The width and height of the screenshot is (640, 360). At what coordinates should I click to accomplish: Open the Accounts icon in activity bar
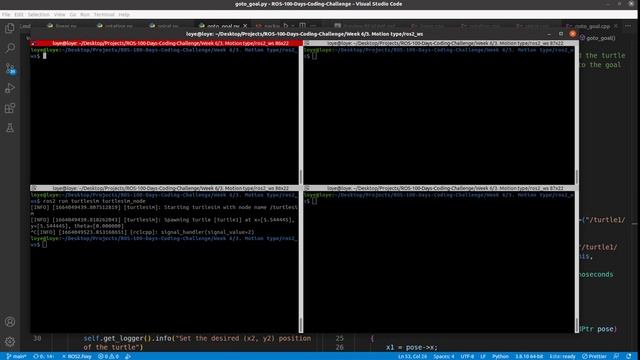(10, 322)
